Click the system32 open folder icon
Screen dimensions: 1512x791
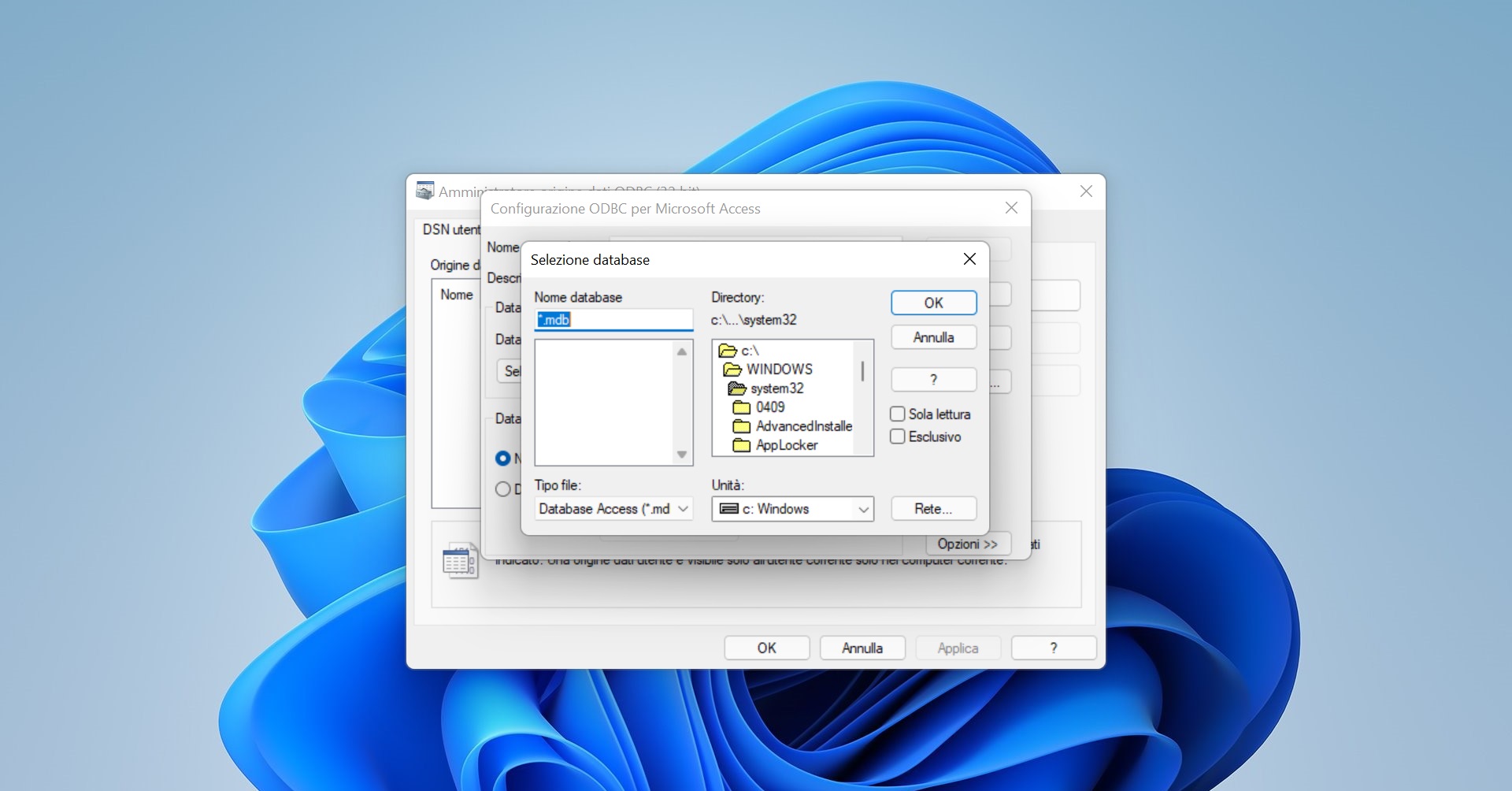737,388
